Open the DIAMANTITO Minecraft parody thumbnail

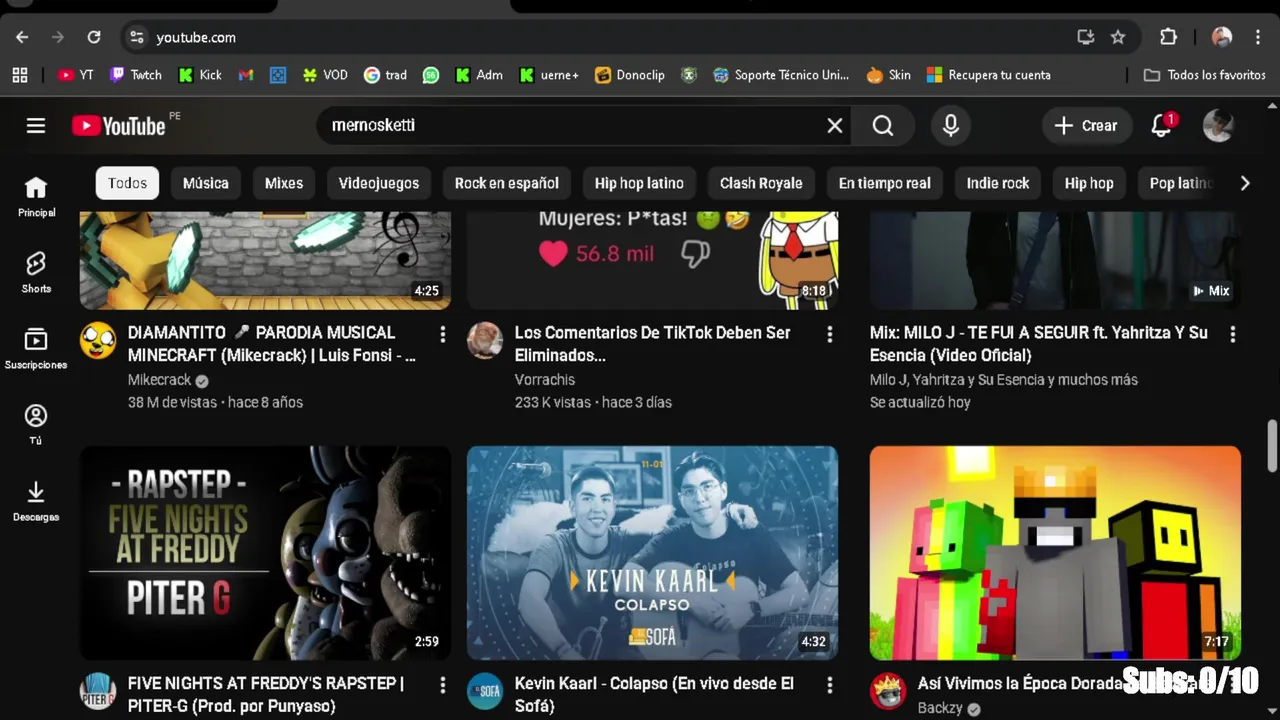click(265, 260)
